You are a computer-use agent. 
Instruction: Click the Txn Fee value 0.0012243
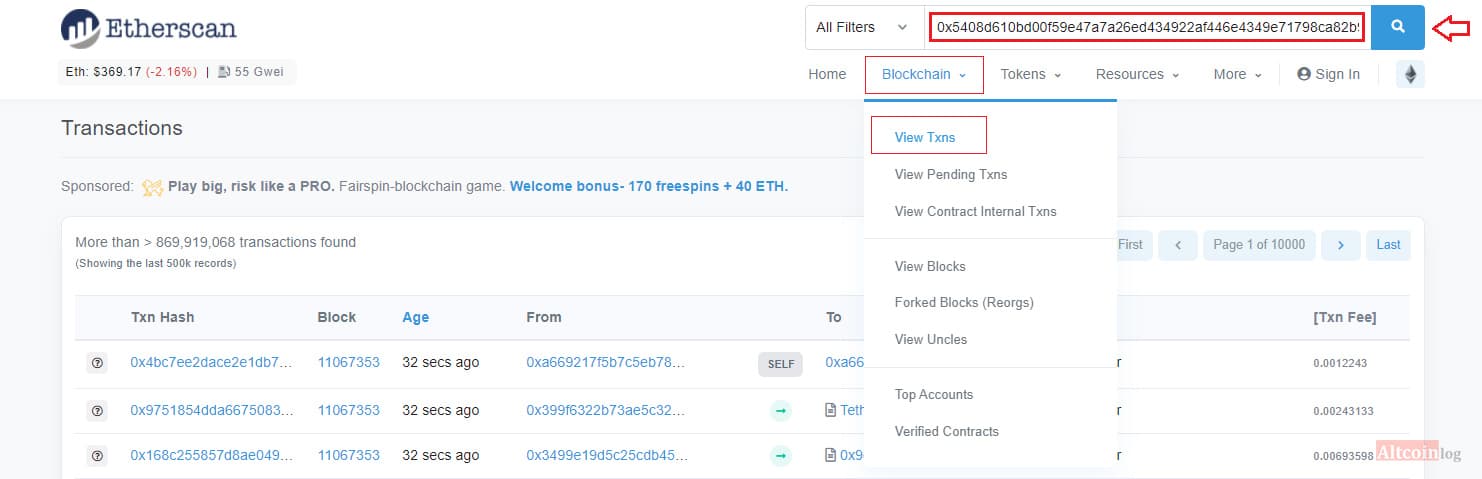(x=1340, y=364)
